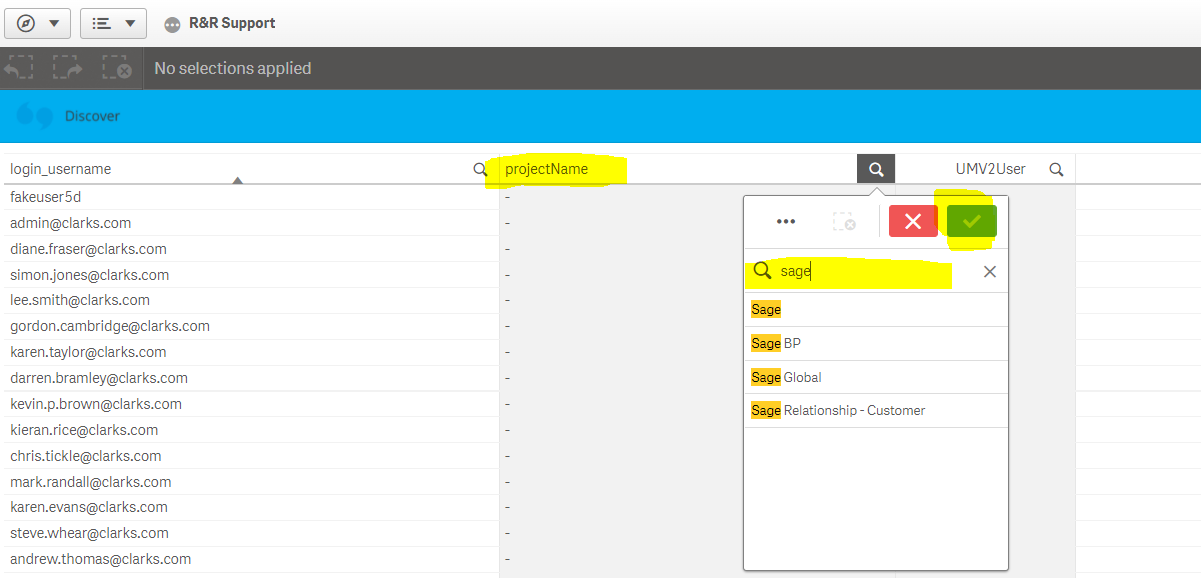Open the compass navigation menu
The width and height of the screenshot is (1201, 578).
coord(37,23)
